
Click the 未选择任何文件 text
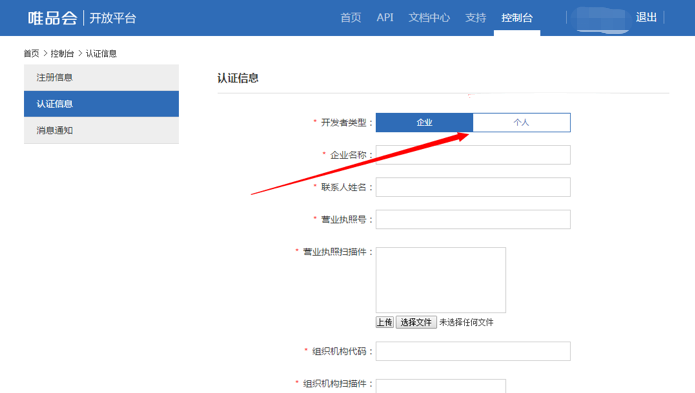466,323
